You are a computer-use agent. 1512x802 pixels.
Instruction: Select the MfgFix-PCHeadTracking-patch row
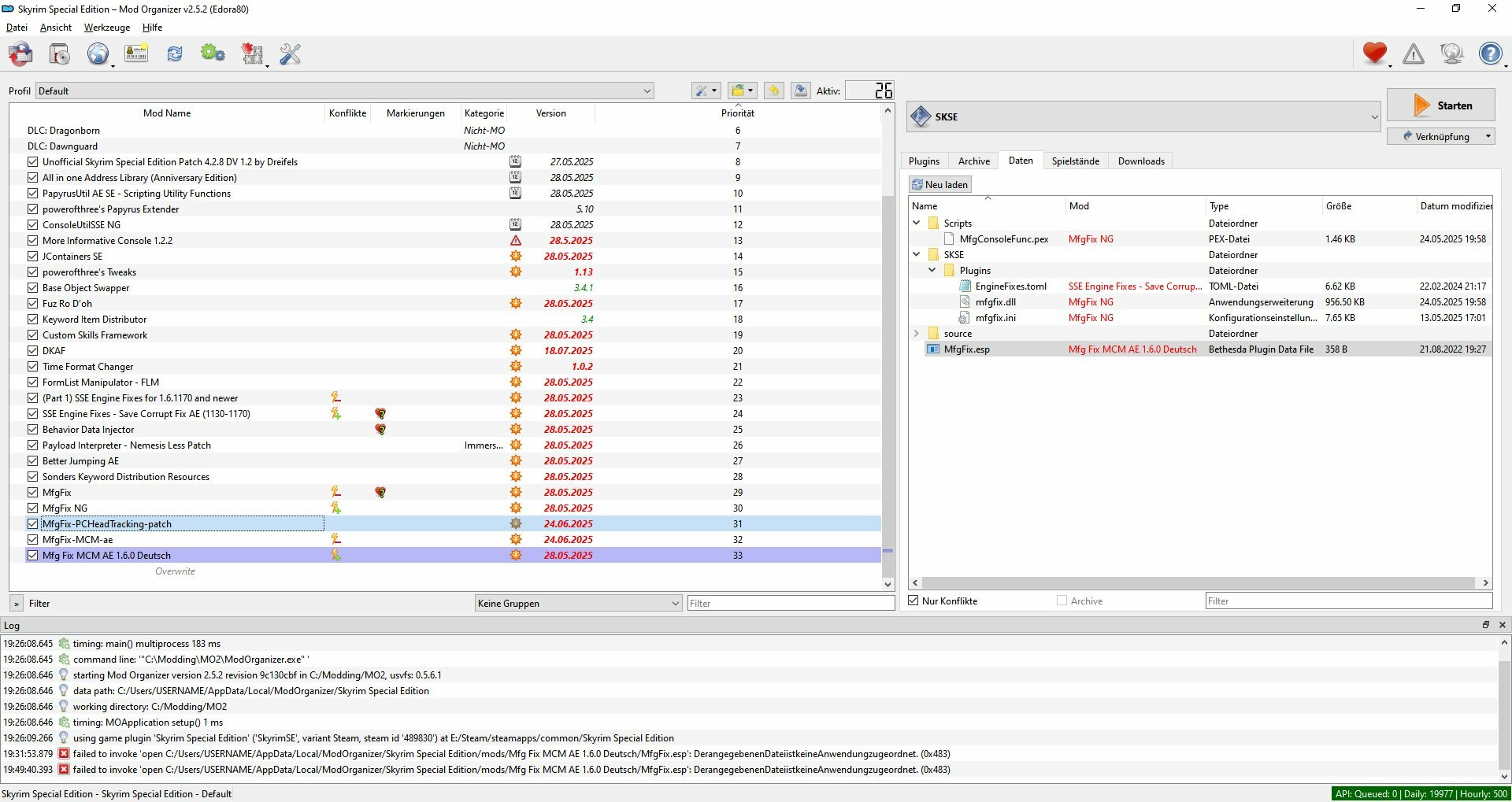445,524
